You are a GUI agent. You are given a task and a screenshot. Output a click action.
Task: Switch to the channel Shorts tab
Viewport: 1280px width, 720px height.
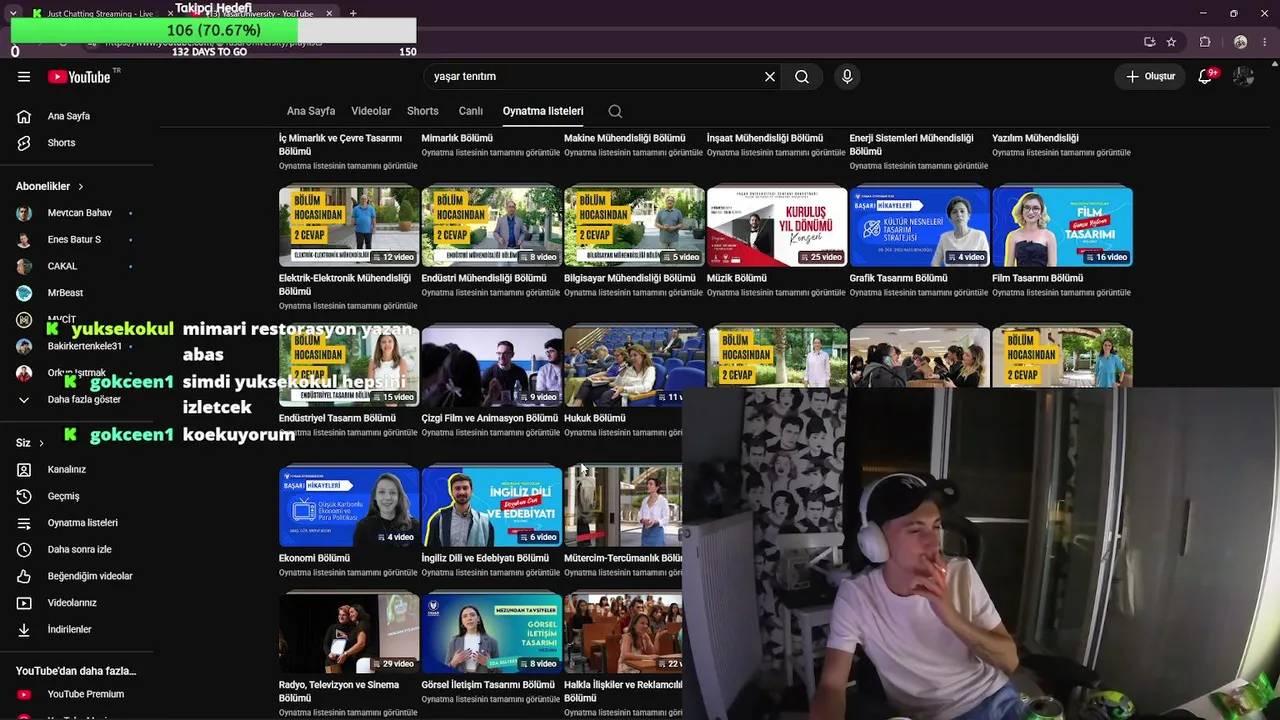(x=423, y=111)
